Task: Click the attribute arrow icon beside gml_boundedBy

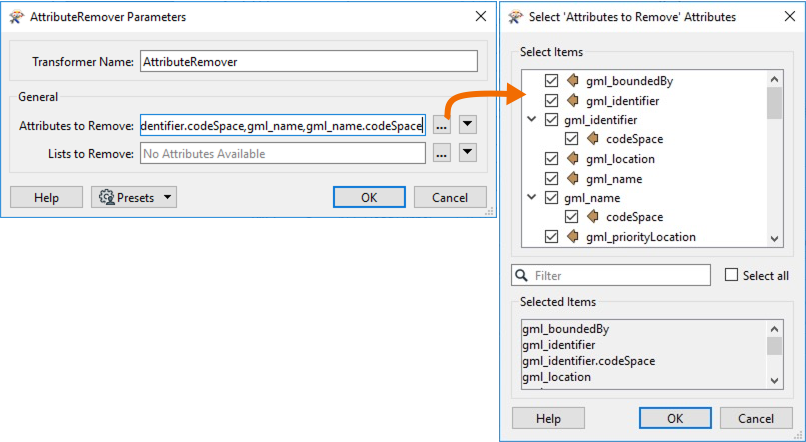Action: 573,81
